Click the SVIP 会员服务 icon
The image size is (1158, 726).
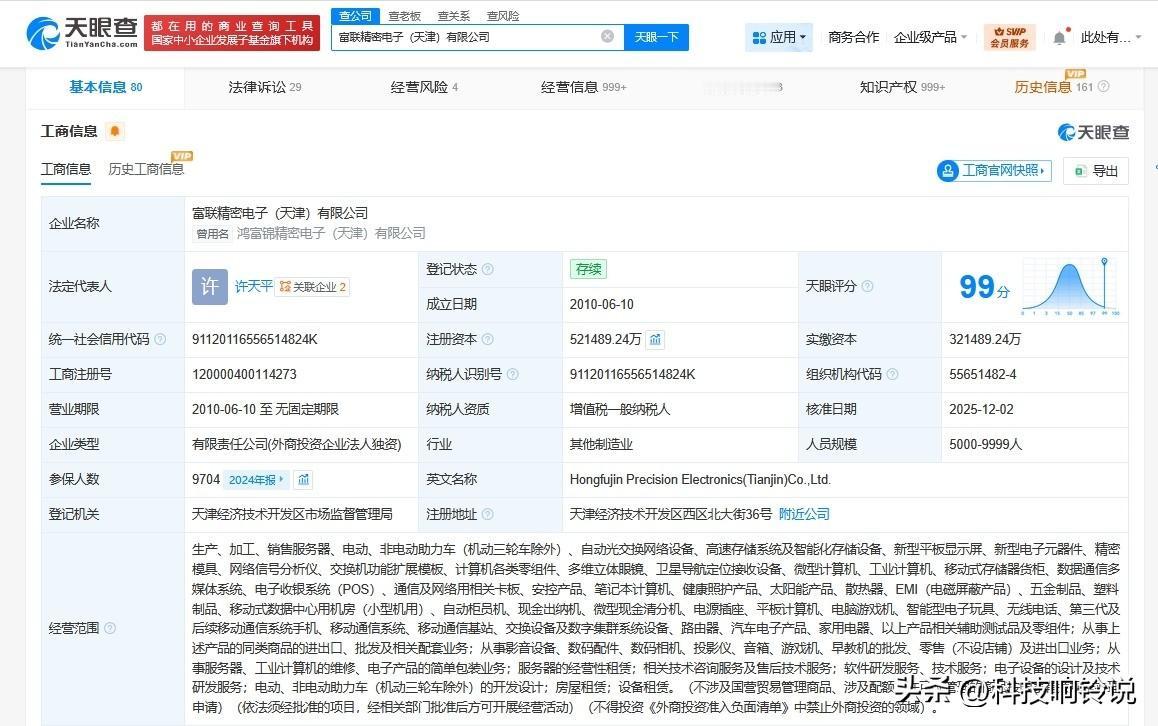pyautogui.click(x=1010, y=36)
